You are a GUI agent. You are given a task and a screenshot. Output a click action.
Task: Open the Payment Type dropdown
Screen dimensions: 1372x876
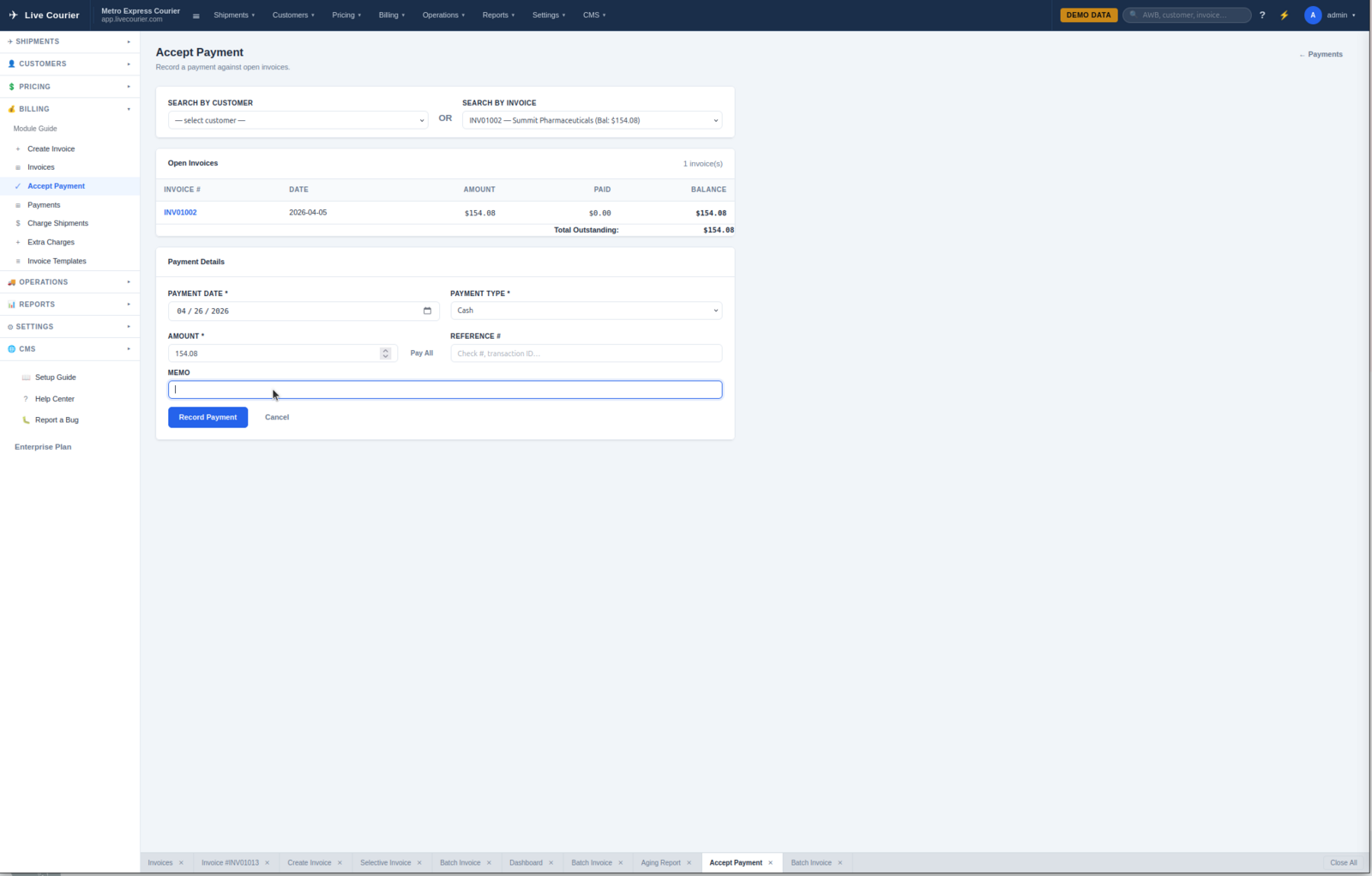point(586,311)
